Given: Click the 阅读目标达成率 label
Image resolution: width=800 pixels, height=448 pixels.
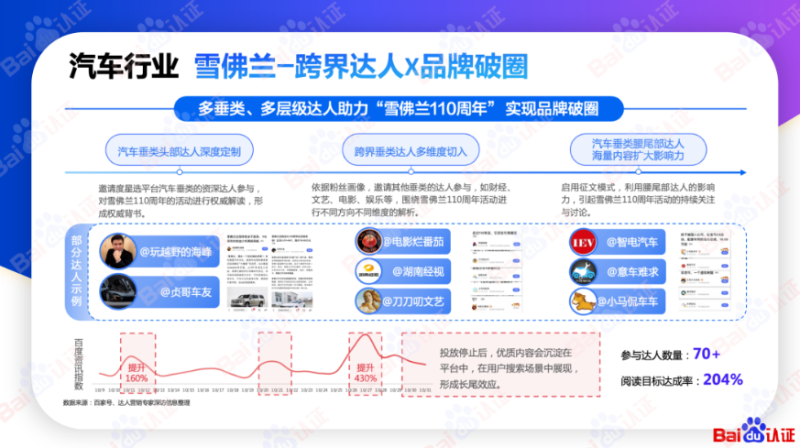Looking at the screenshot, I should [x=658, y=381].
